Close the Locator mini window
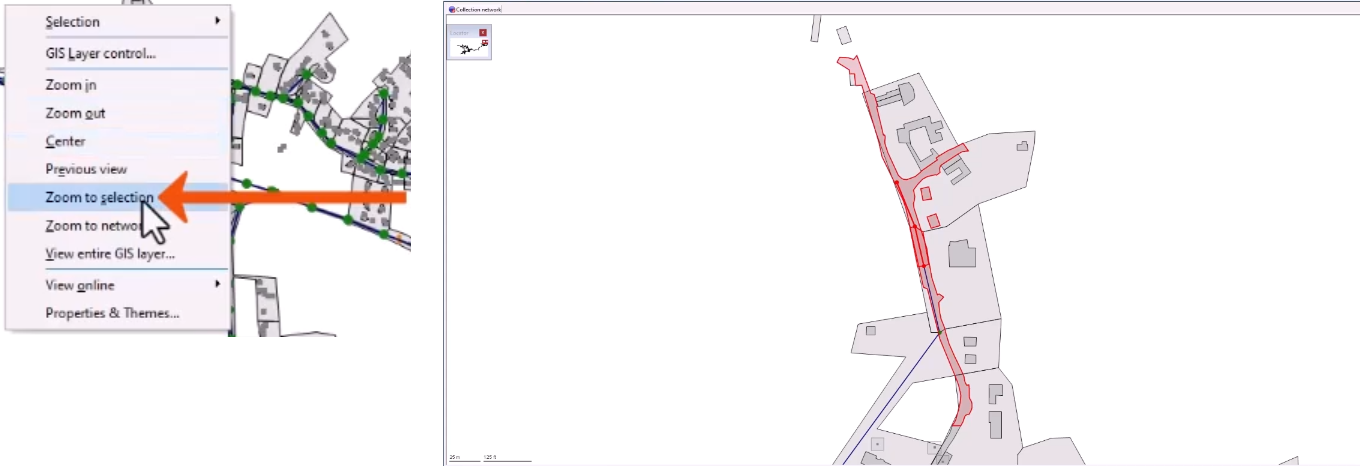This screenshot has width=1360, height=466. point(484,32)
